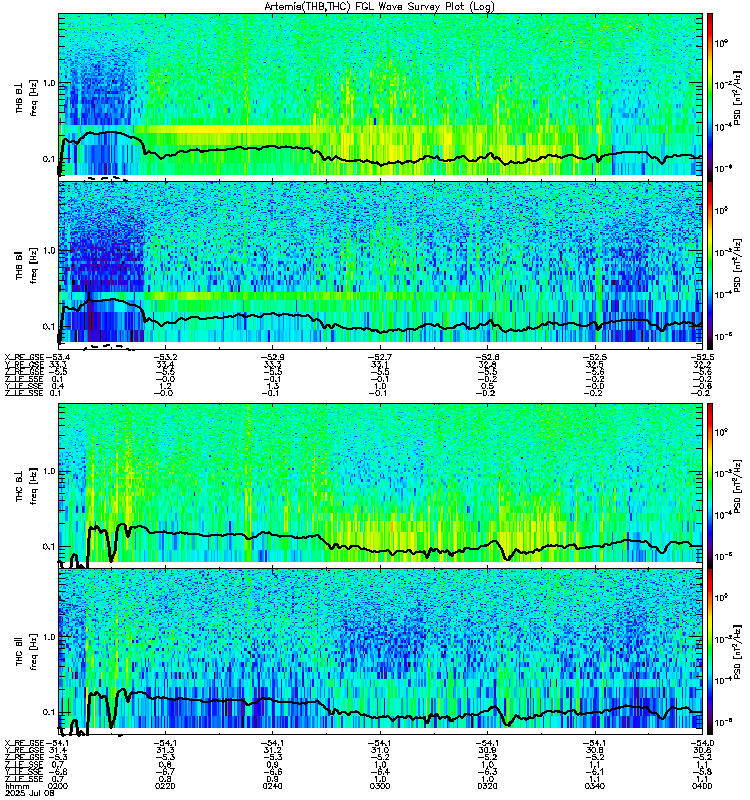Click the 'hhmm' time format label
This screenshot has width=750, height=800.
[x=17, y=786]
